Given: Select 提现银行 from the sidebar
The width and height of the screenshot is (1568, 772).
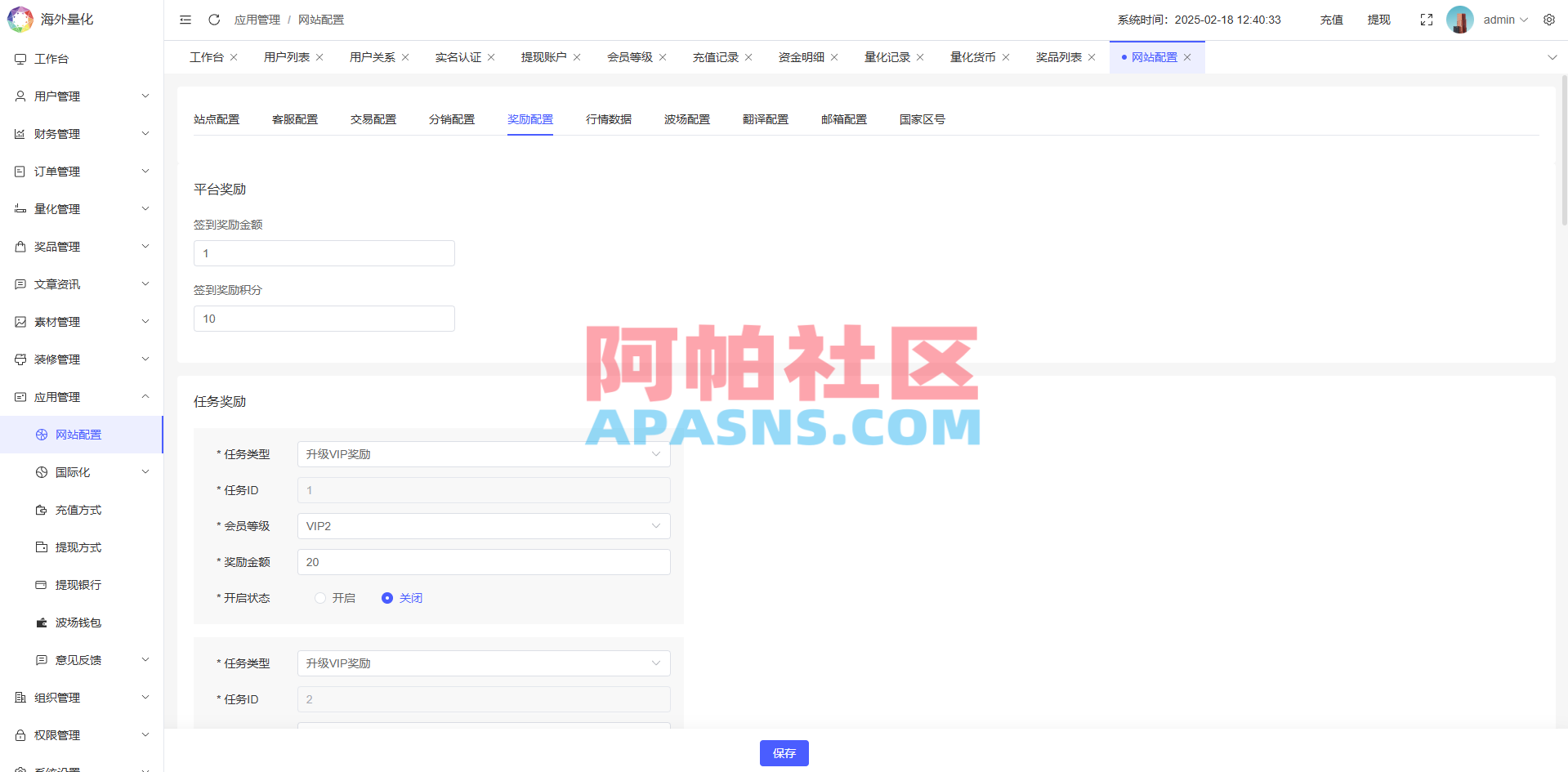Looking at the screenshot, I should pyautogui.click(x=78, y=584).
